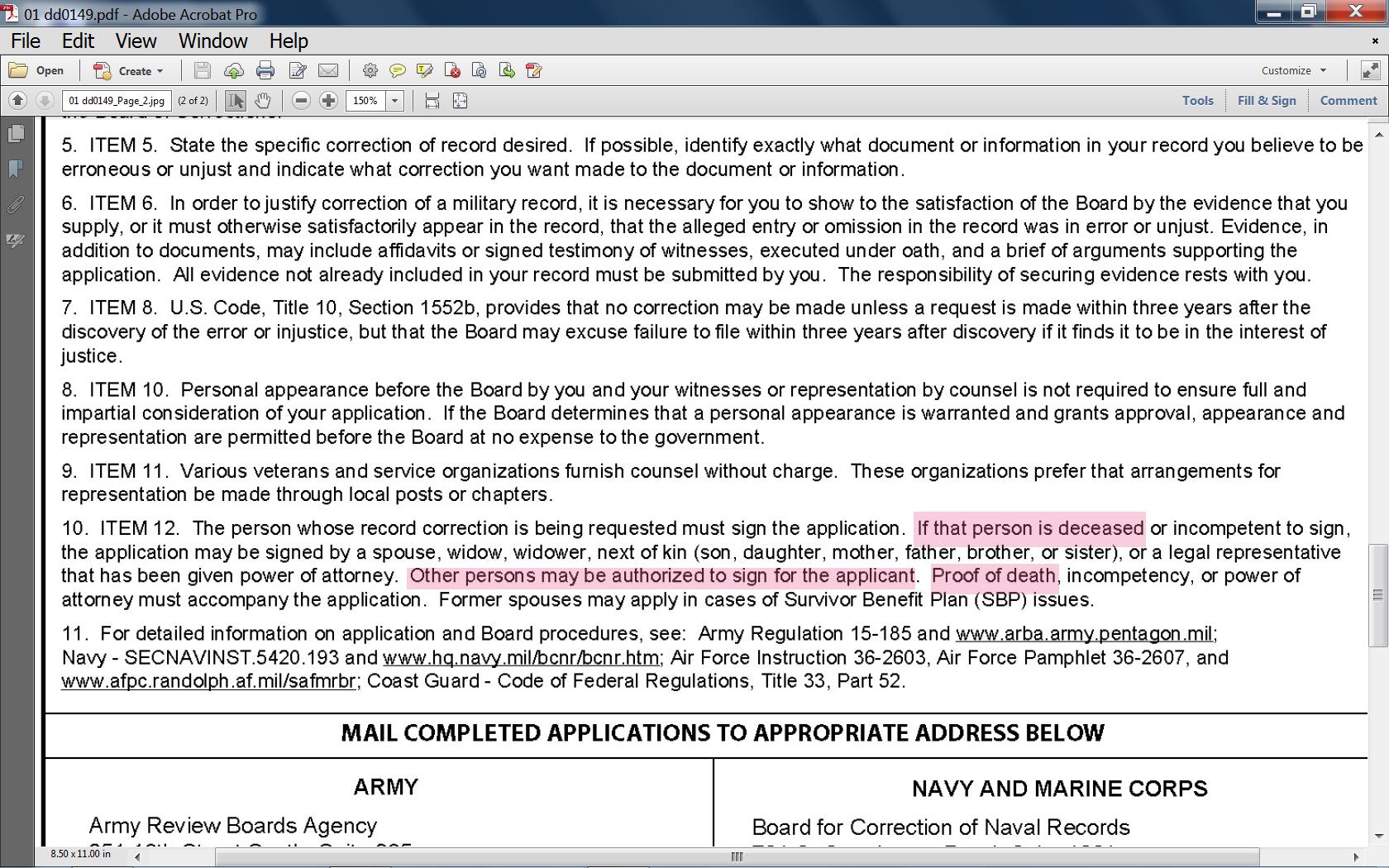
Task: Click the (2 of 2) page count
Action: click(193, 101)
